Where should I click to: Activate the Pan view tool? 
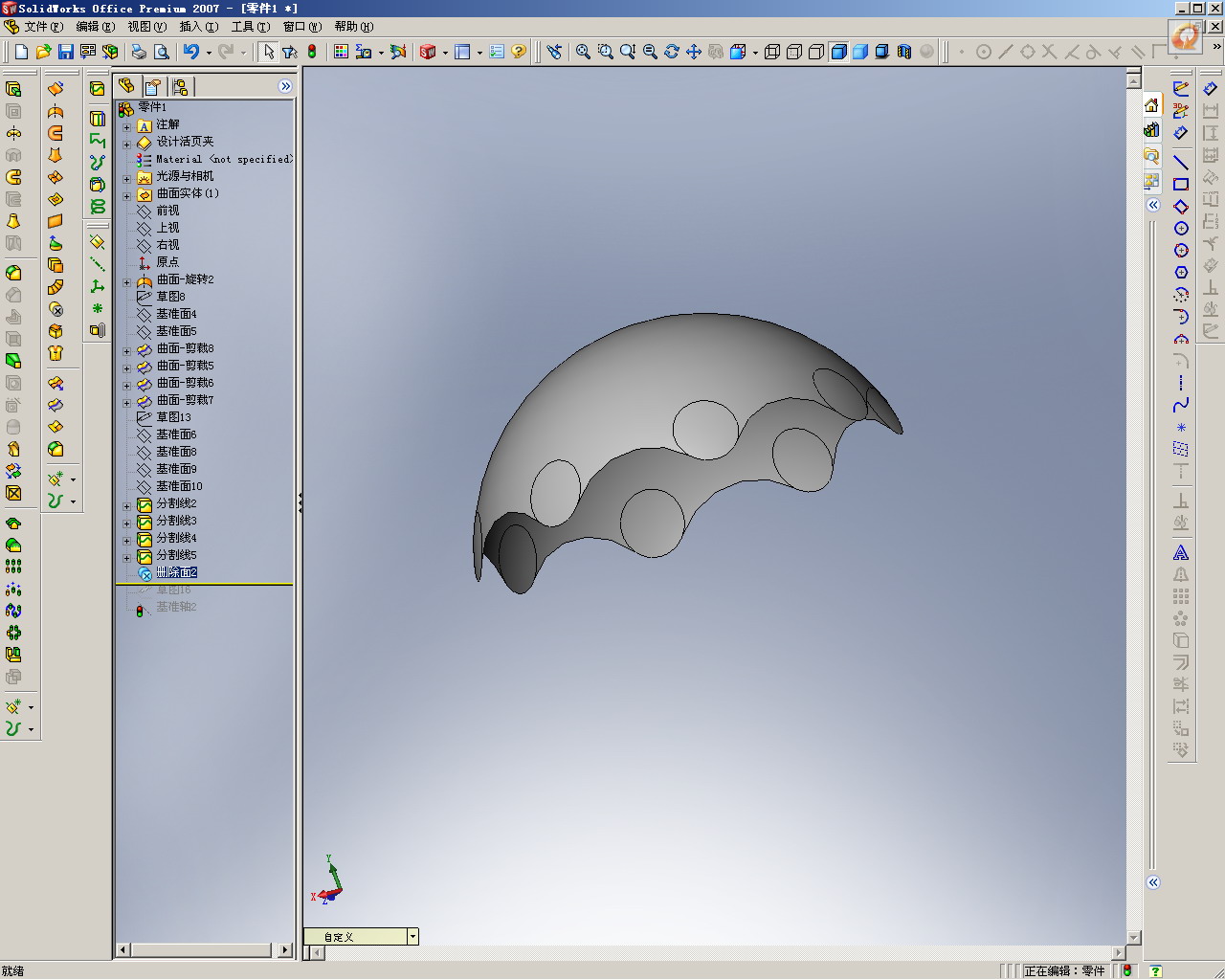694,52
